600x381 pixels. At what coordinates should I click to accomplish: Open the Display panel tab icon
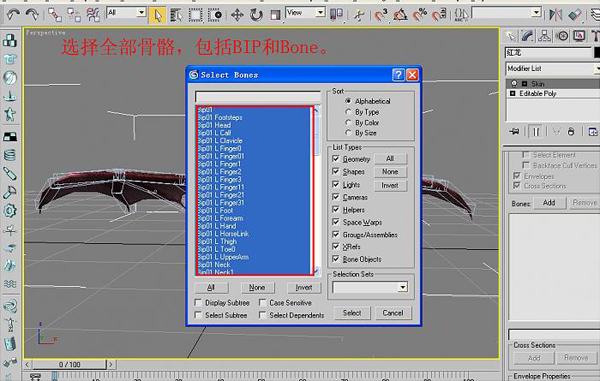click(x=579, y=36)
